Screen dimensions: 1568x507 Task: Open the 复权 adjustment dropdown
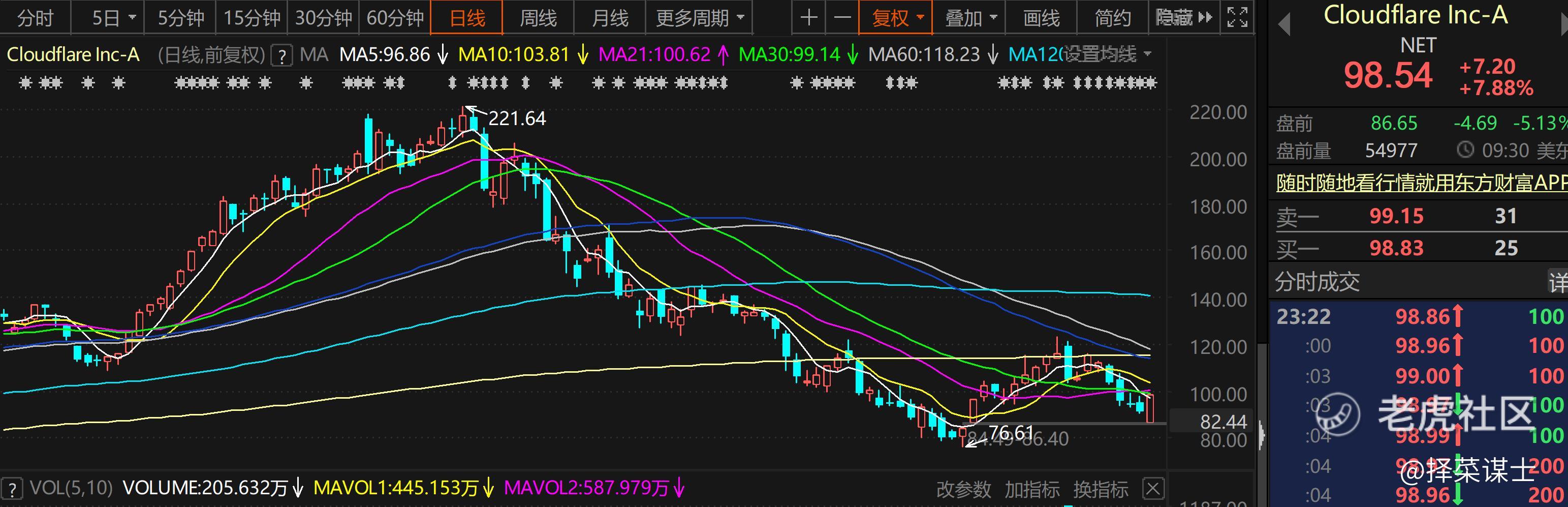point(896,18)
